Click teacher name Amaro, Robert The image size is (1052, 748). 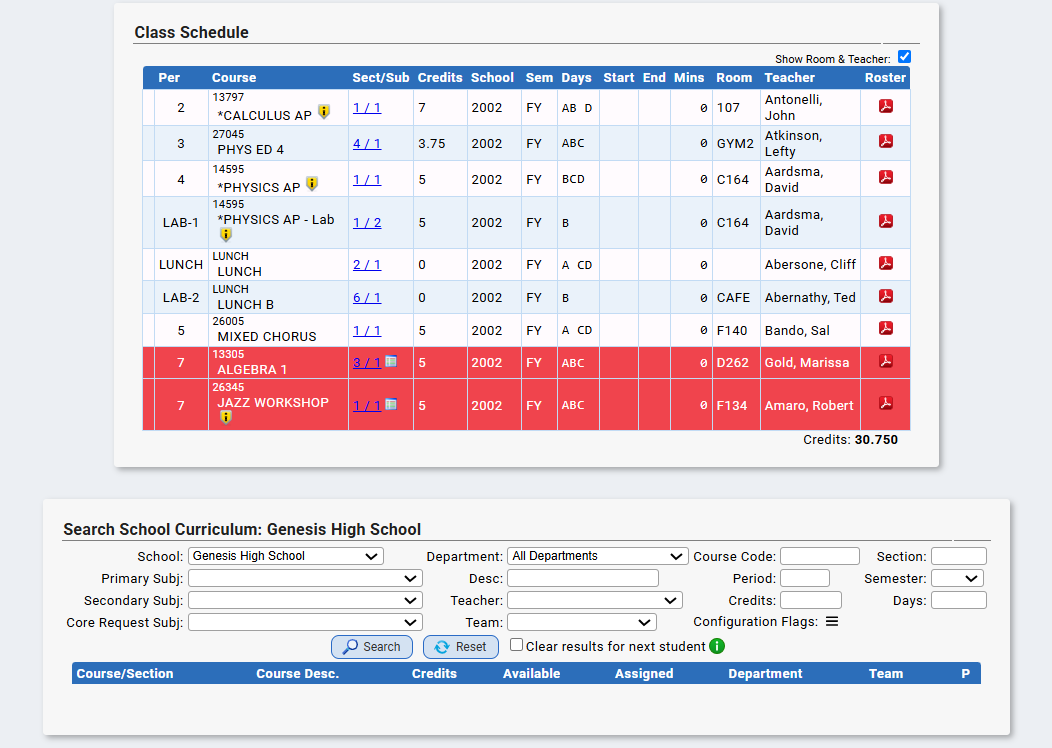809,406
